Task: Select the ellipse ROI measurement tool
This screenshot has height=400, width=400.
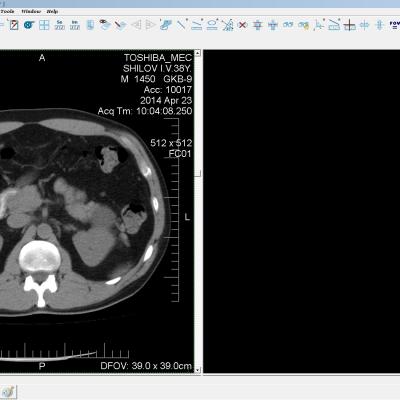Action: click(212, 25)
